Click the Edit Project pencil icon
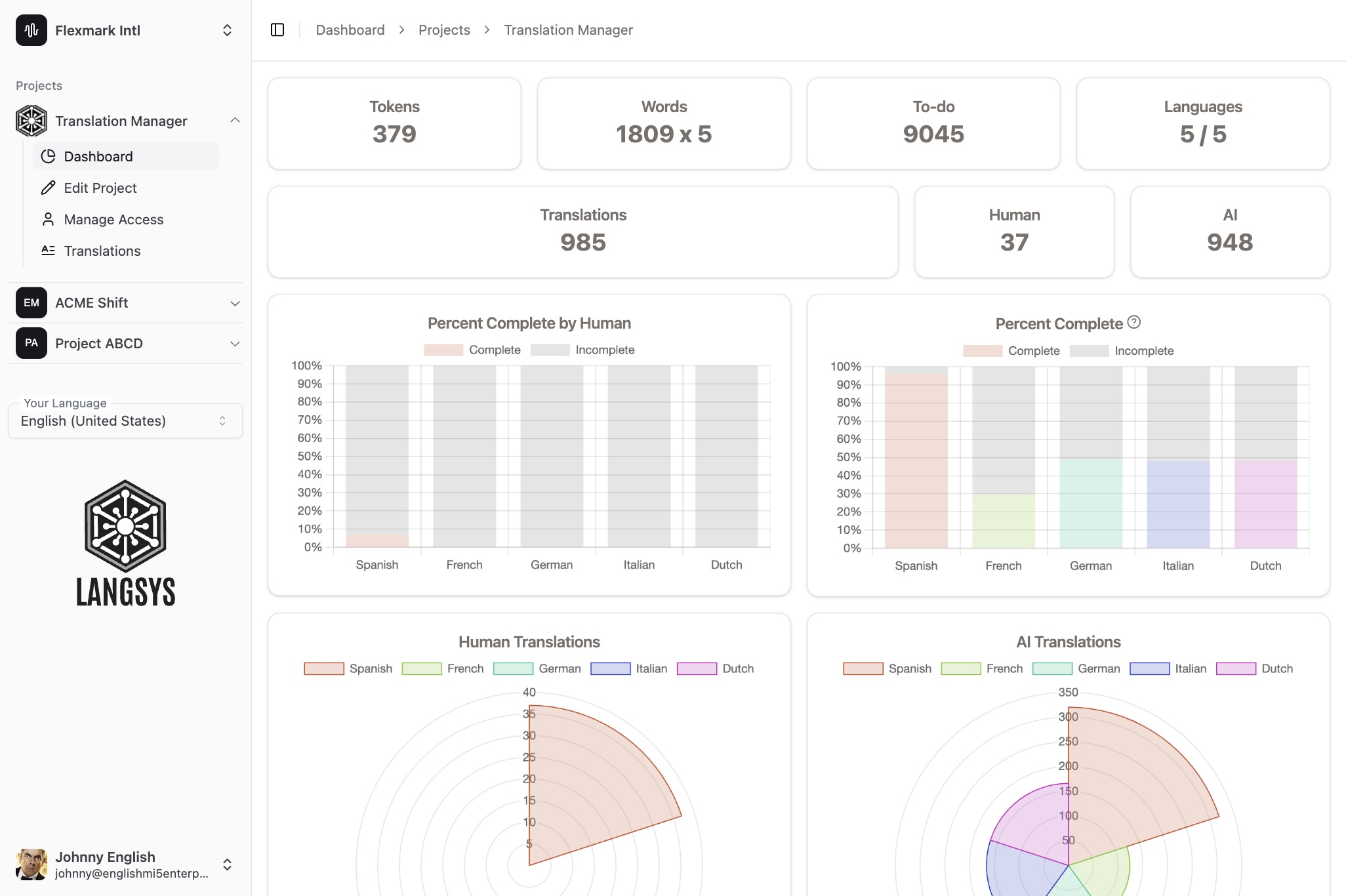Viewport: 1346px width, 896px height. point(48,188)
